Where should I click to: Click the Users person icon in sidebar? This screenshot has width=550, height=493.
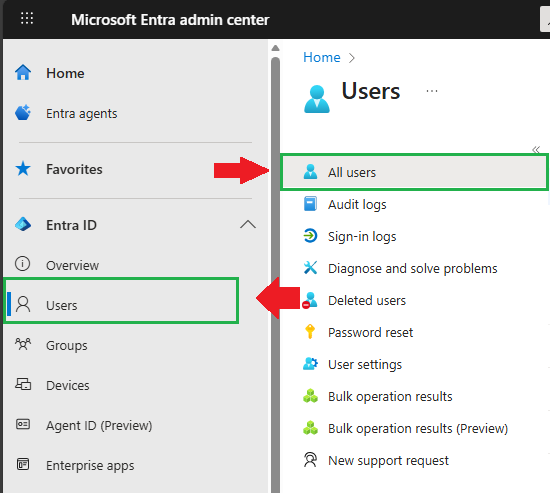coord(23,304)
